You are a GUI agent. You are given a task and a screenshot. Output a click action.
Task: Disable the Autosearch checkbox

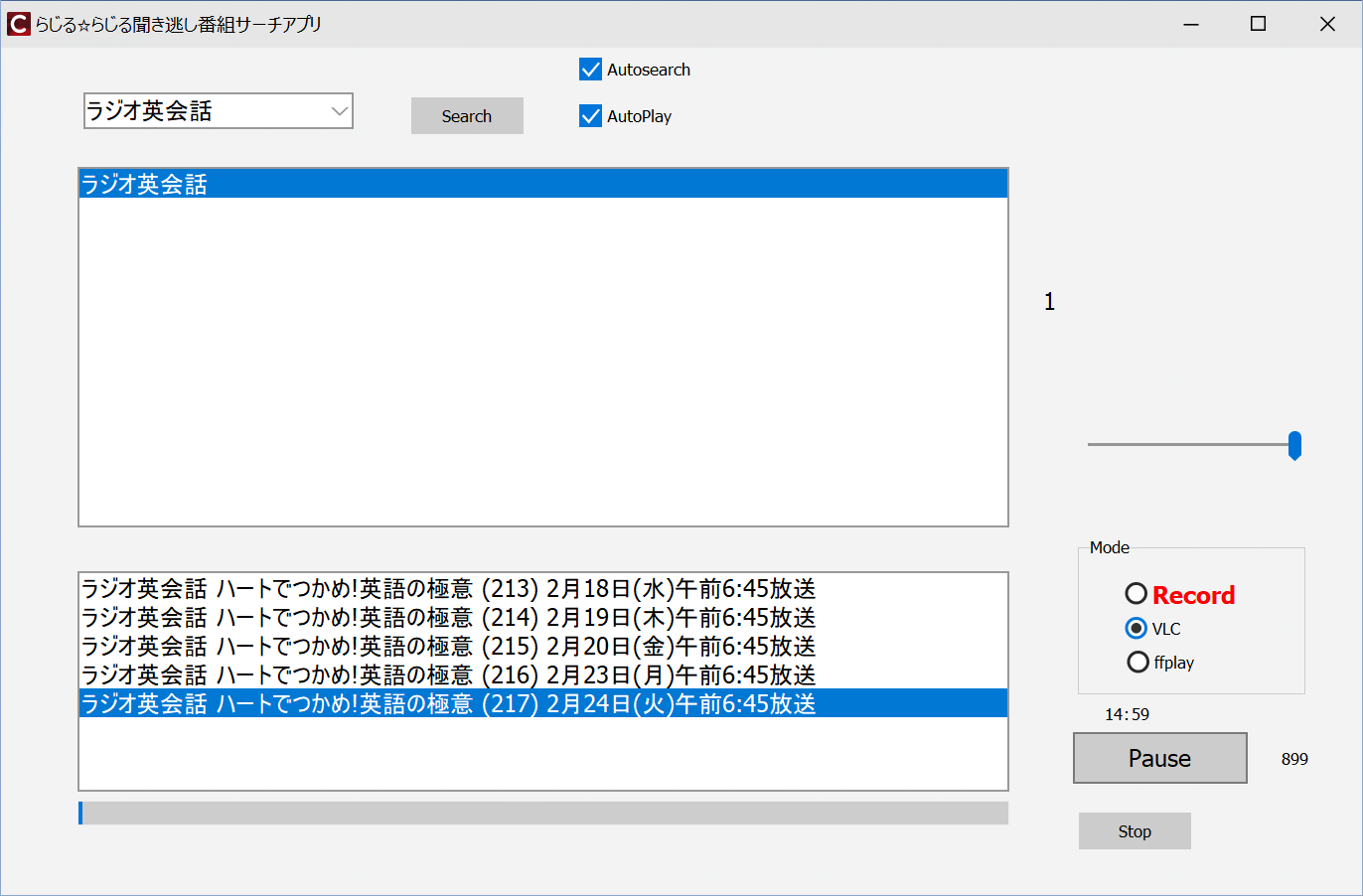pos(591,70)
